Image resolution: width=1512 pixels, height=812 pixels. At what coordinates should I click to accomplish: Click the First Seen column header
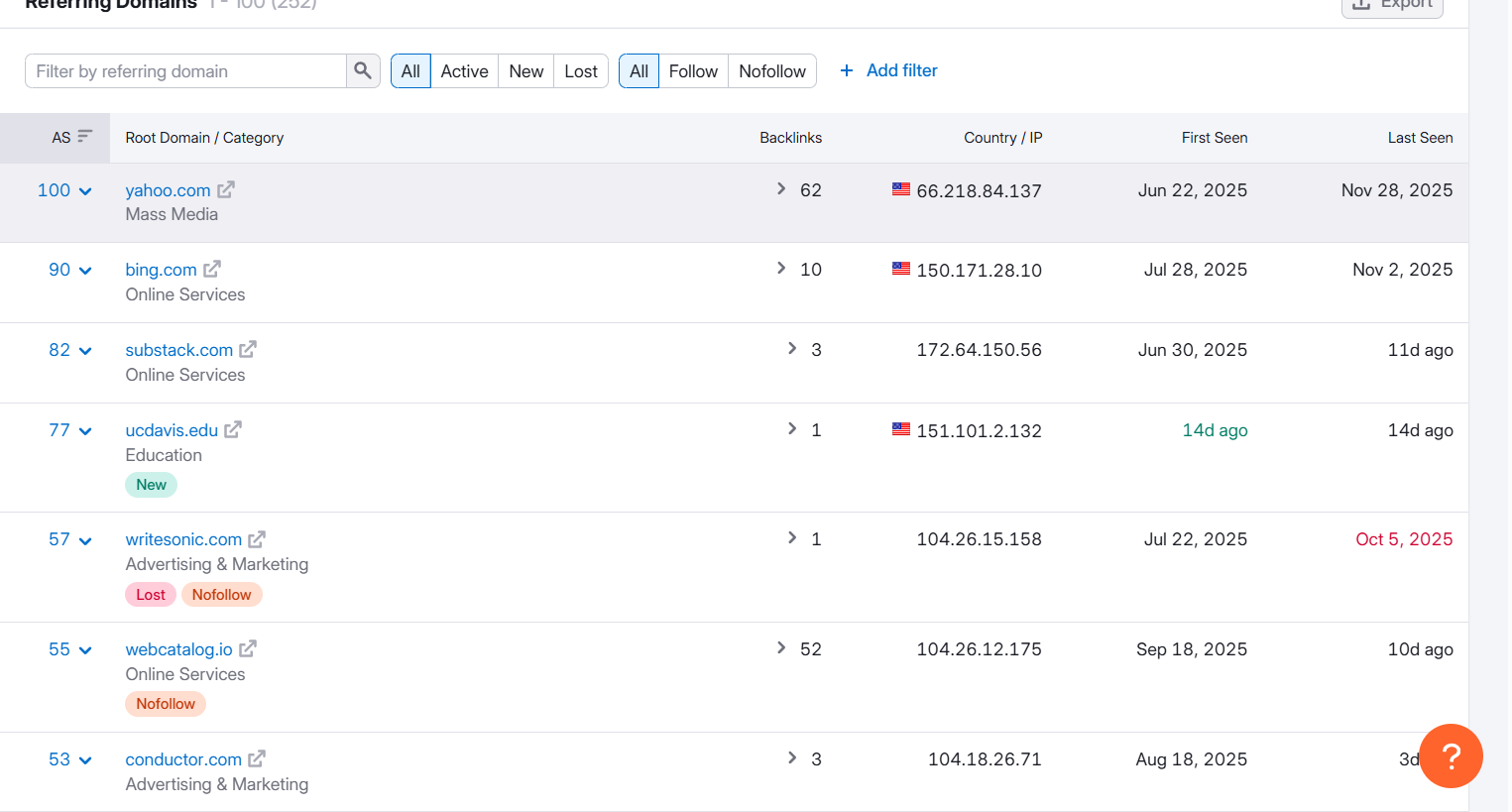click(1215, 138)
